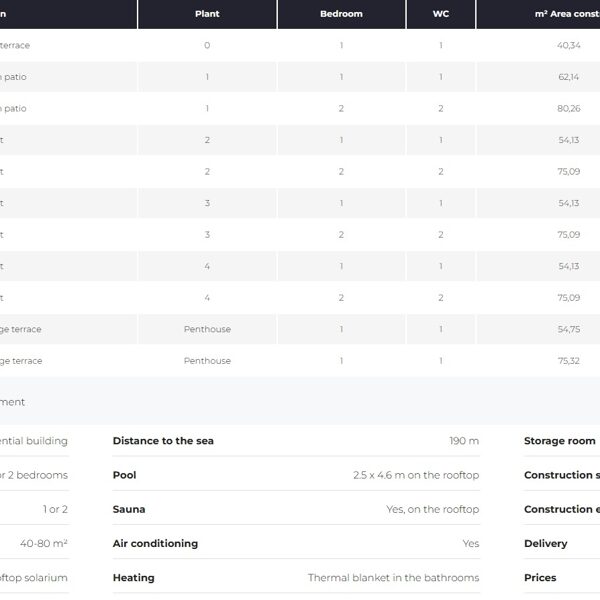Click the plant value 0 in first row
This screenshot has width=600, height=600.
(207, 45)
